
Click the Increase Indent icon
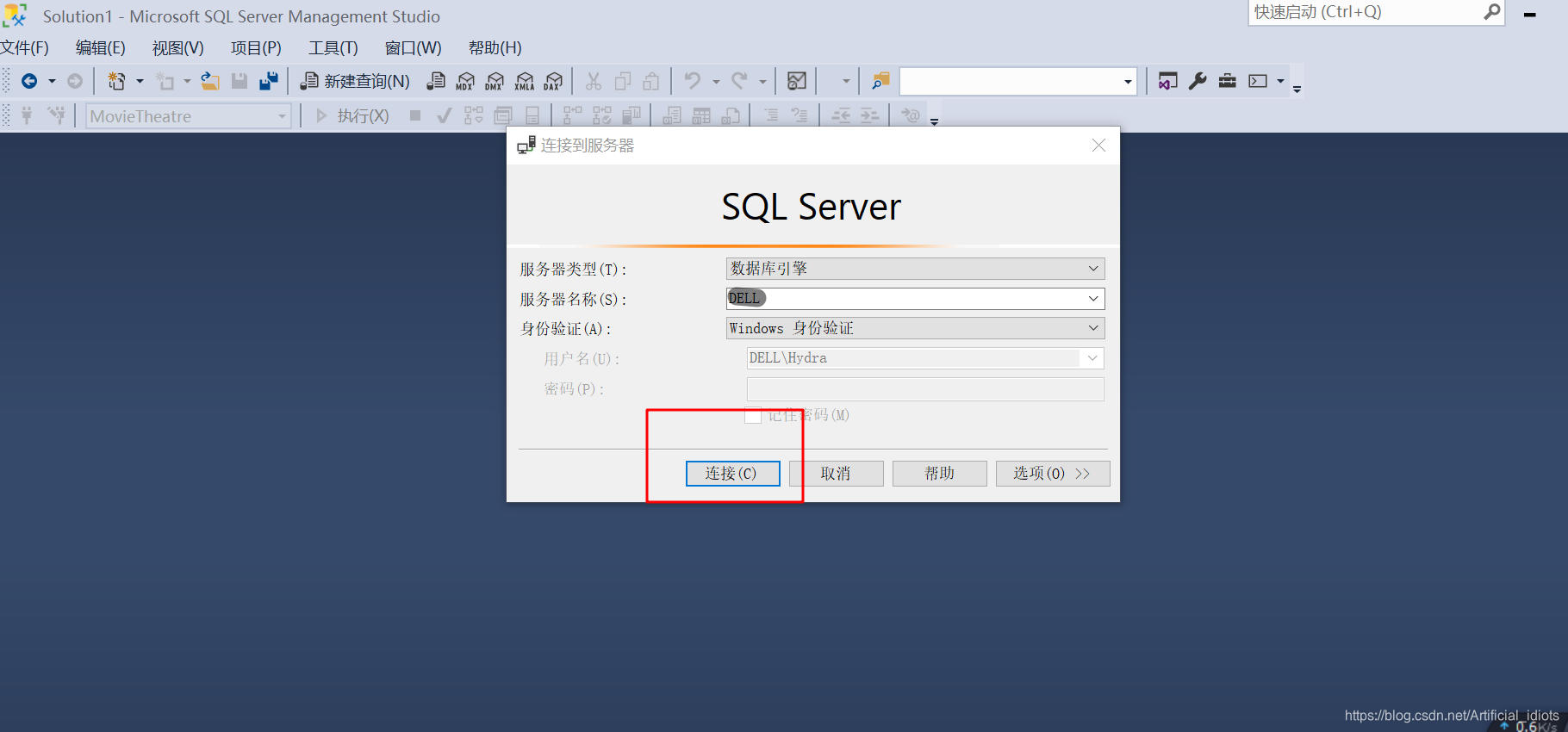[x=870, y=115]
